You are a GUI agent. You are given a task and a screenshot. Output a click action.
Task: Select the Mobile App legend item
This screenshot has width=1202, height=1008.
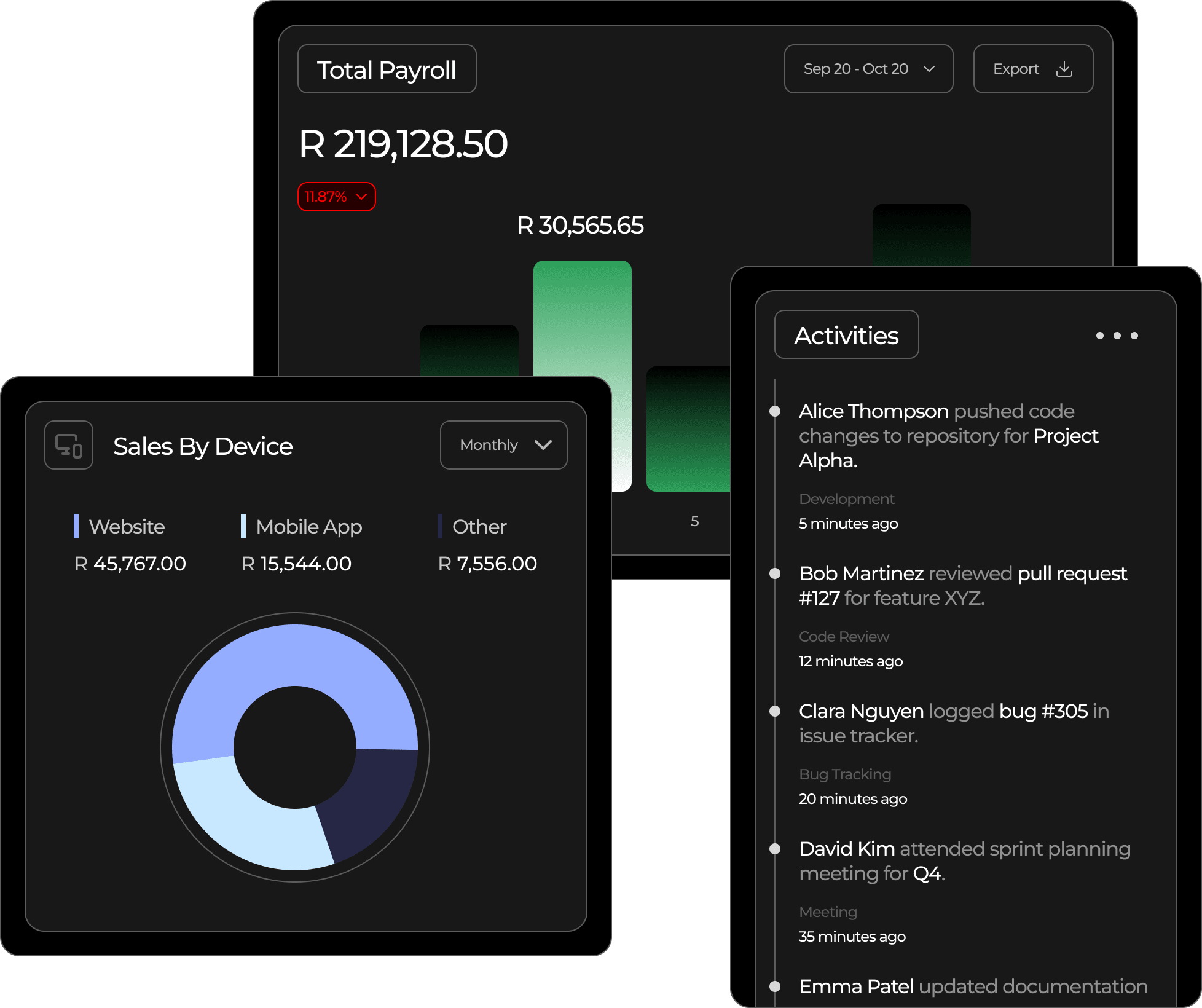pos(308,527)
